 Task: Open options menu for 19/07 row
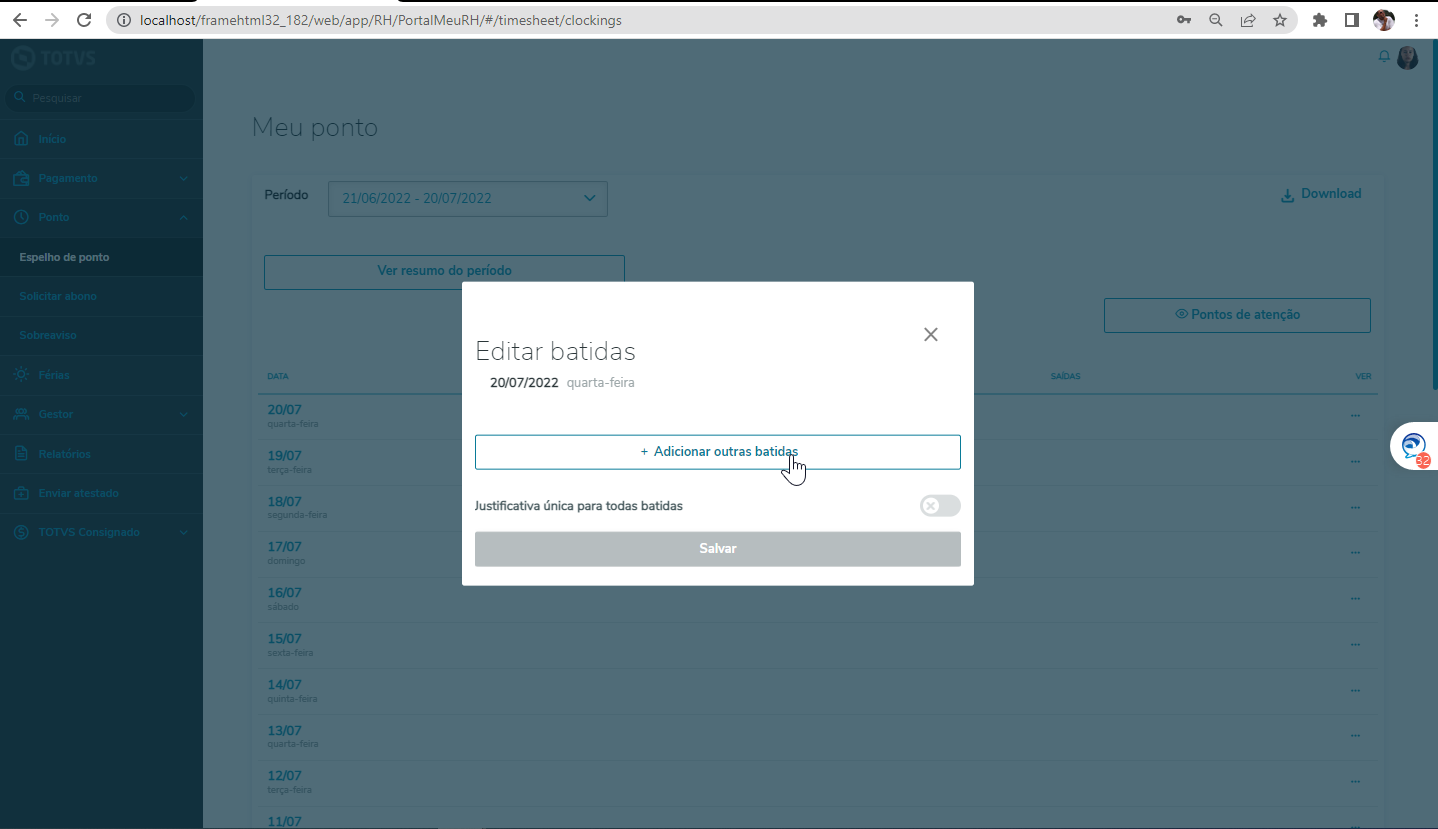click(x=1355, y=461)
